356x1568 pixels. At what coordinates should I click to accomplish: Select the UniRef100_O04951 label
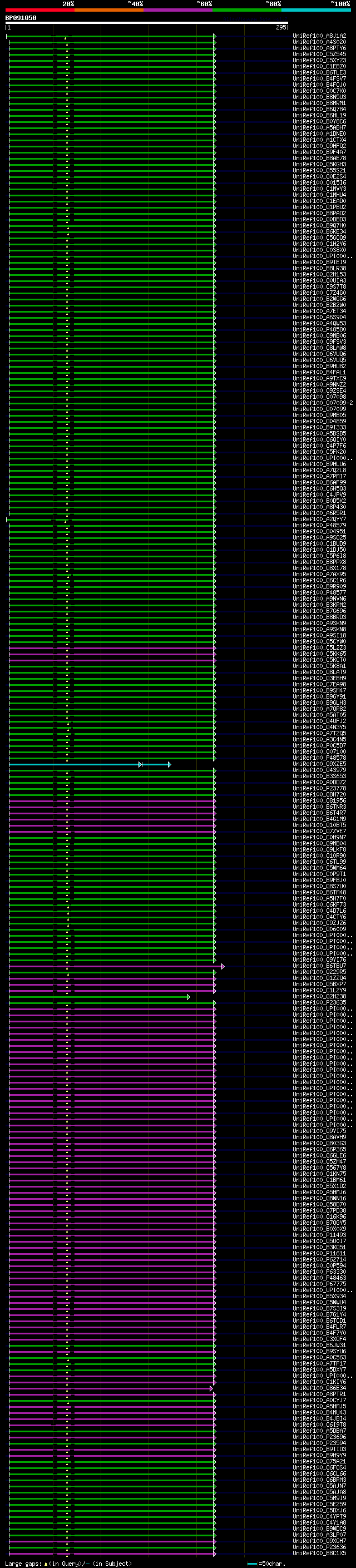coord(319,531)
